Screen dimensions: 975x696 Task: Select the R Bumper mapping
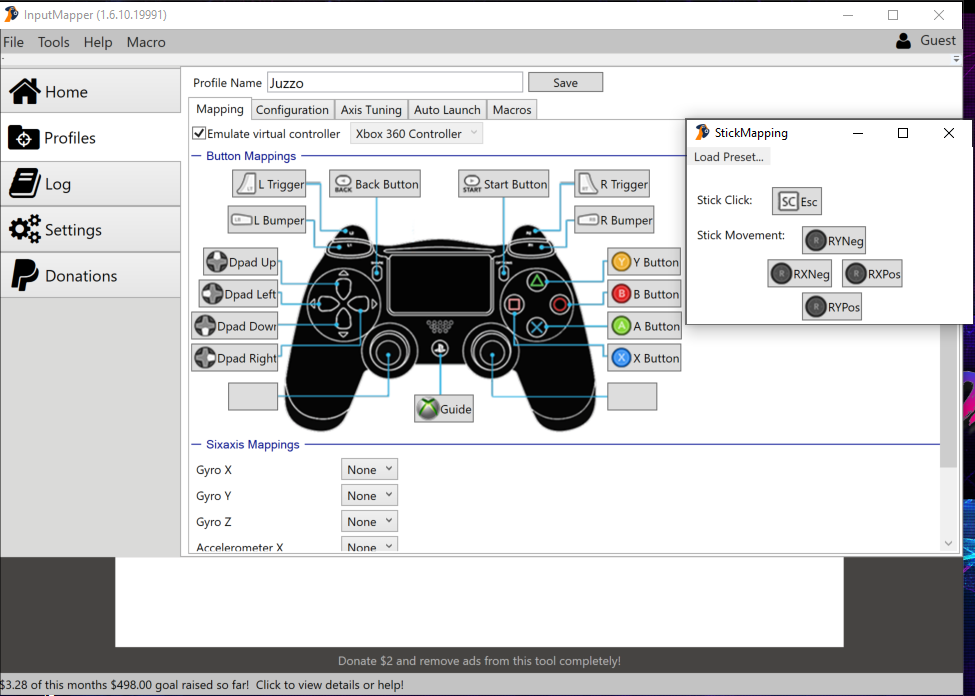pyautogui.click(x=614, y=220)
